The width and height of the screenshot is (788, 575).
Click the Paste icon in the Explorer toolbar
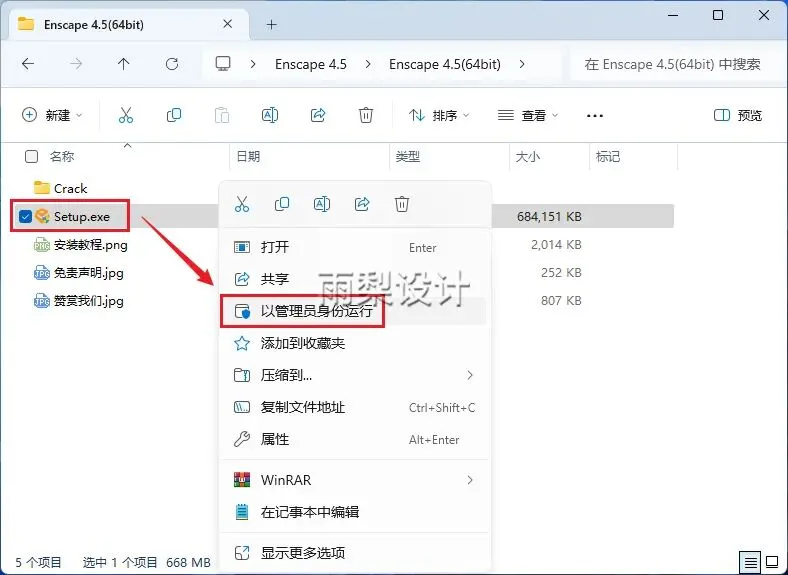tap(222, 115)
